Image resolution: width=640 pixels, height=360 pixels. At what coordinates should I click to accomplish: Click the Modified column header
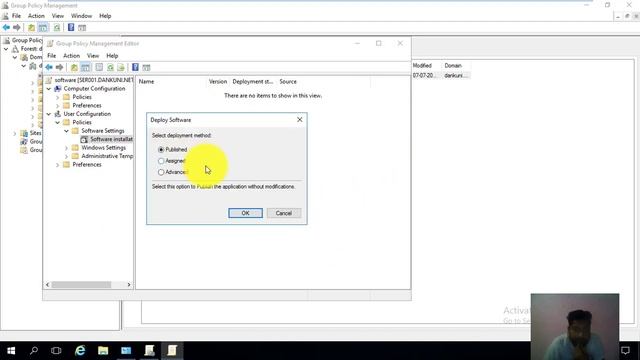422,65
